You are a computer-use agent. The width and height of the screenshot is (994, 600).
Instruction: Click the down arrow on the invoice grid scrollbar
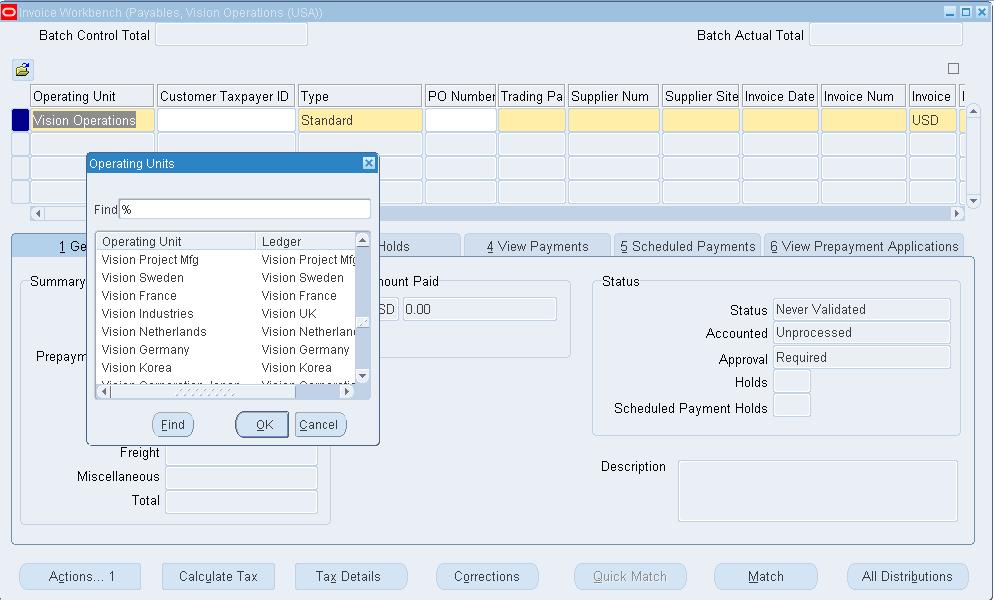point(971,199)
